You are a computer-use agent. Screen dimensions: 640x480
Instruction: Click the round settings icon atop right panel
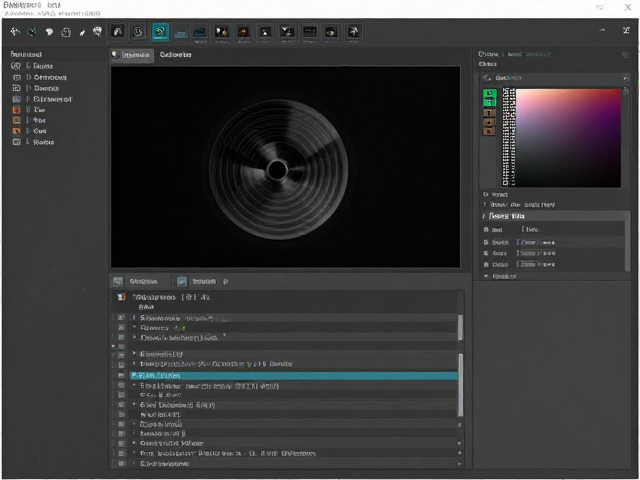tap(625, 55)
